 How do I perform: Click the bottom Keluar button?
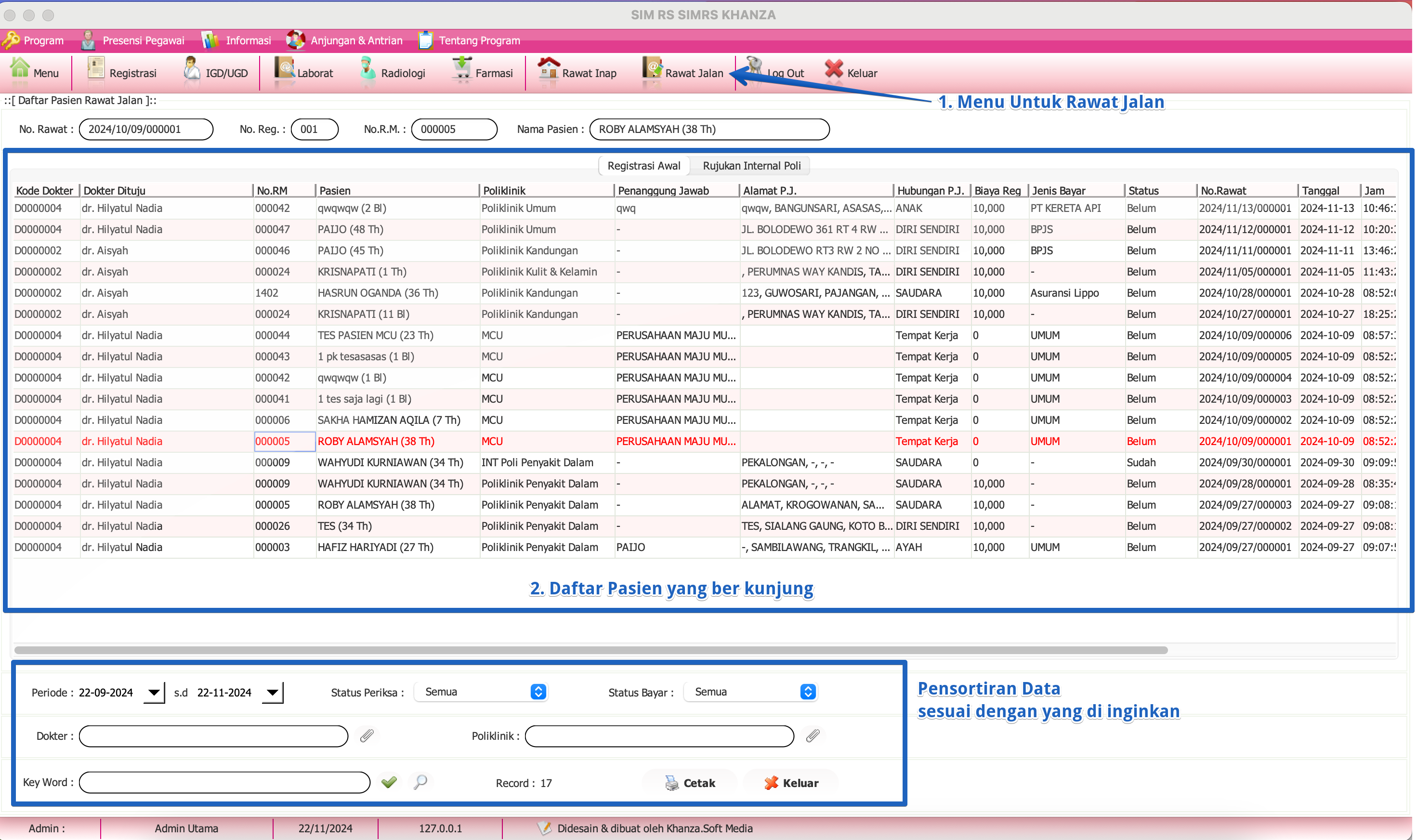click(791, 783)
